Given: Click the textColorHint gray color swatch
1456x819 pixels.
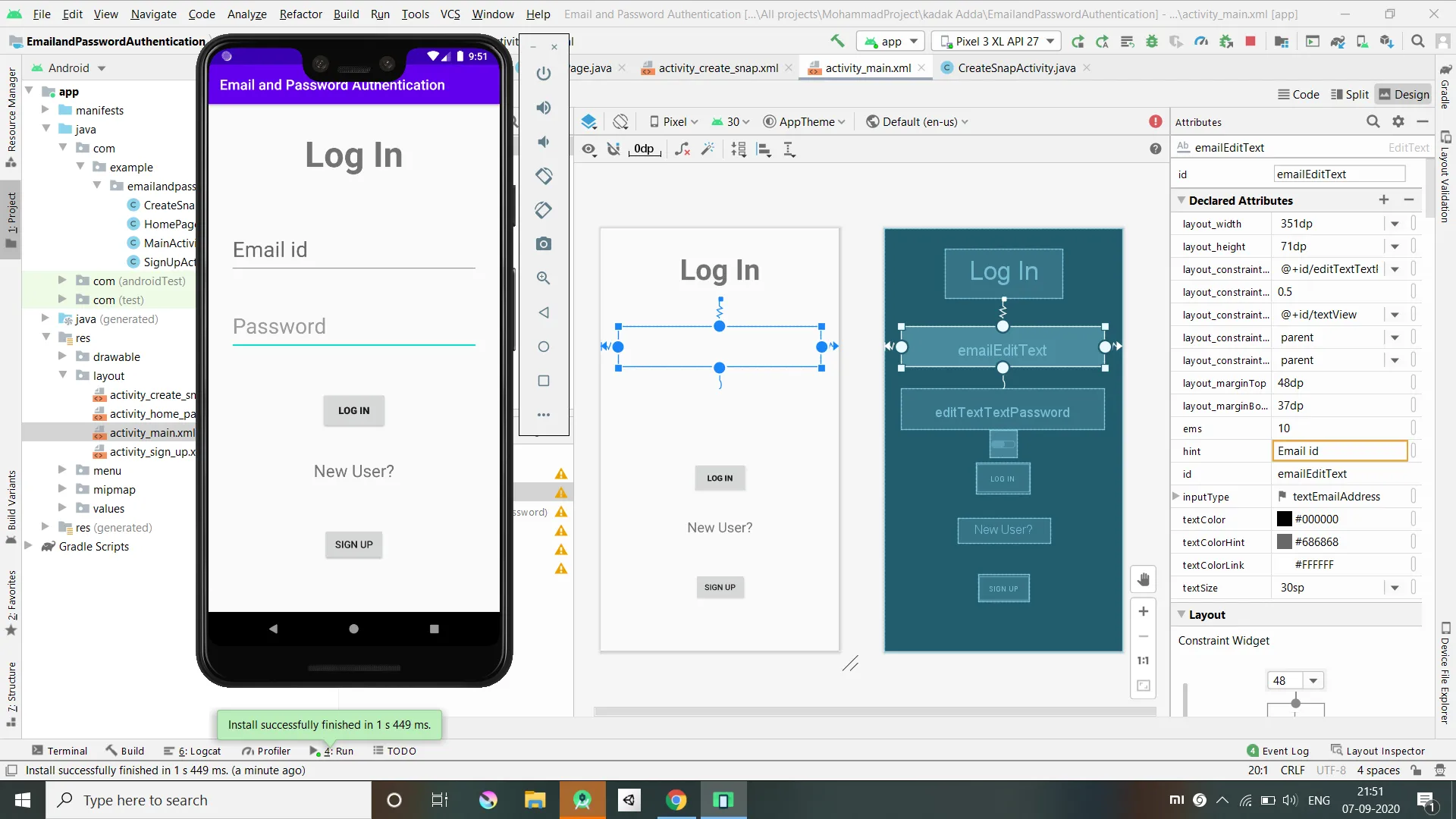Looking at the screenshot, I should [x=1284, y=542].
